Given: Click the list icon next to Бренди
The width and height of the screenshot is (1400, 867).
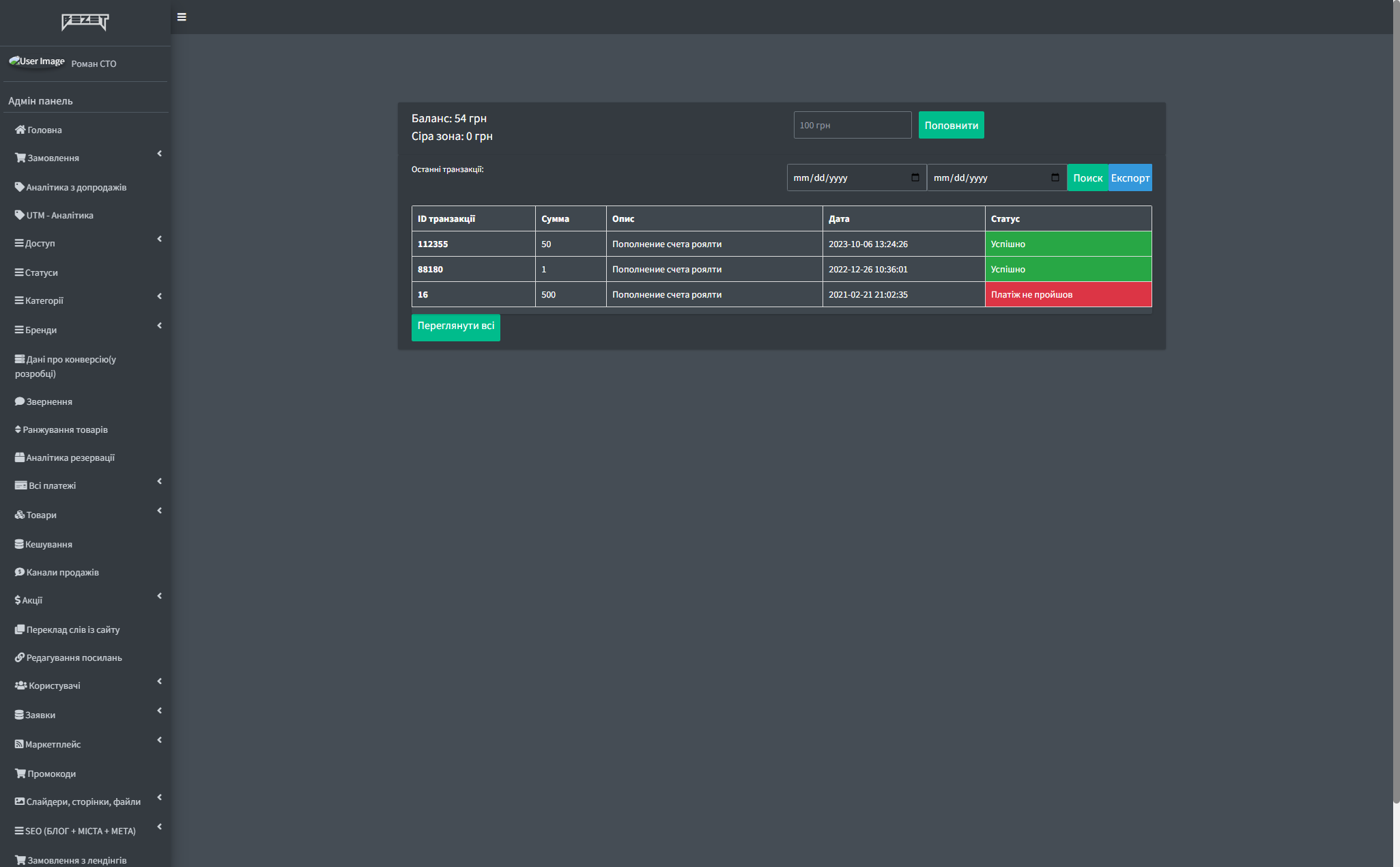Looking at the screenshot, I should click(x=19, y=330).
